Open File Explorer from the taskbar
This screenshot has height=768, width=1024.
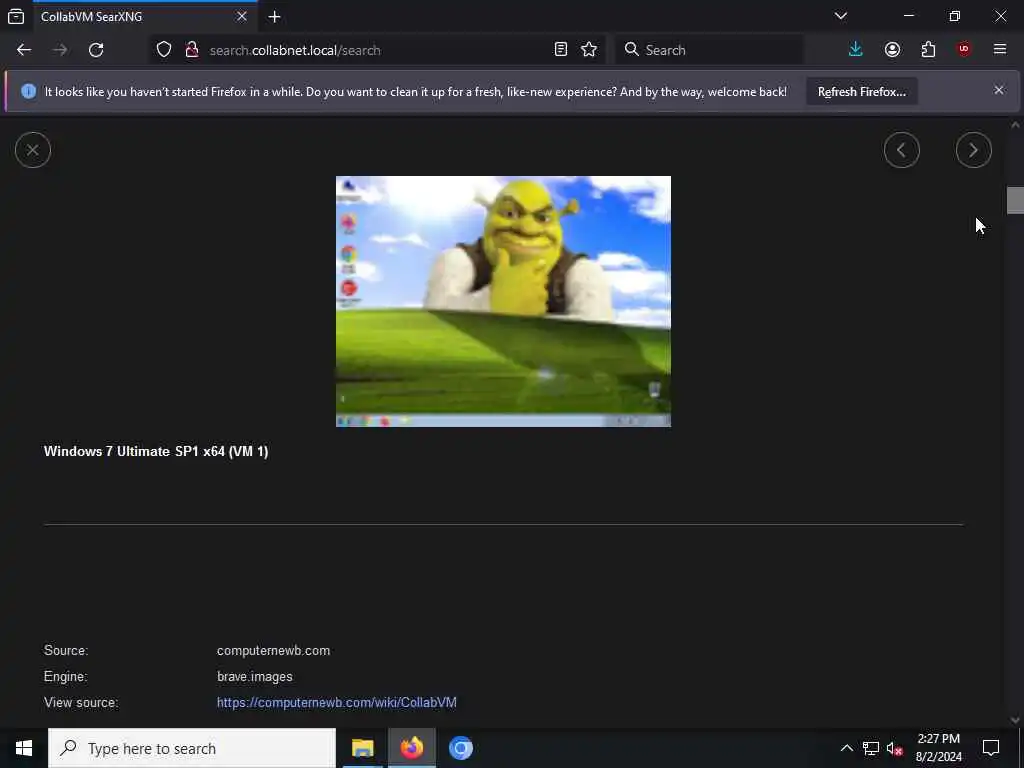(362, 748)
